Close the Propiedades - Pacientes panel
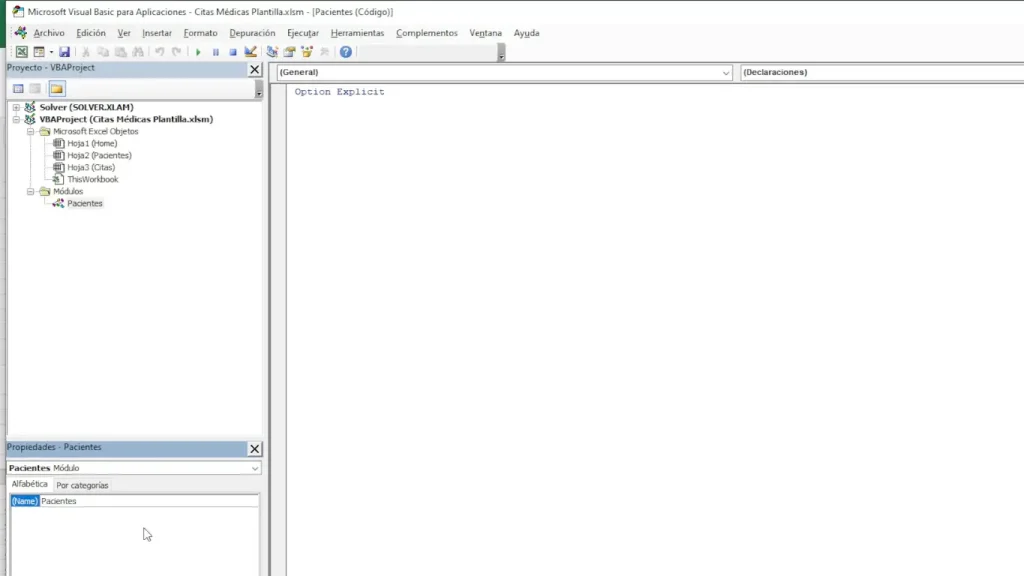The width and height of the screenshot is (1024, 576). click(255, 449)
